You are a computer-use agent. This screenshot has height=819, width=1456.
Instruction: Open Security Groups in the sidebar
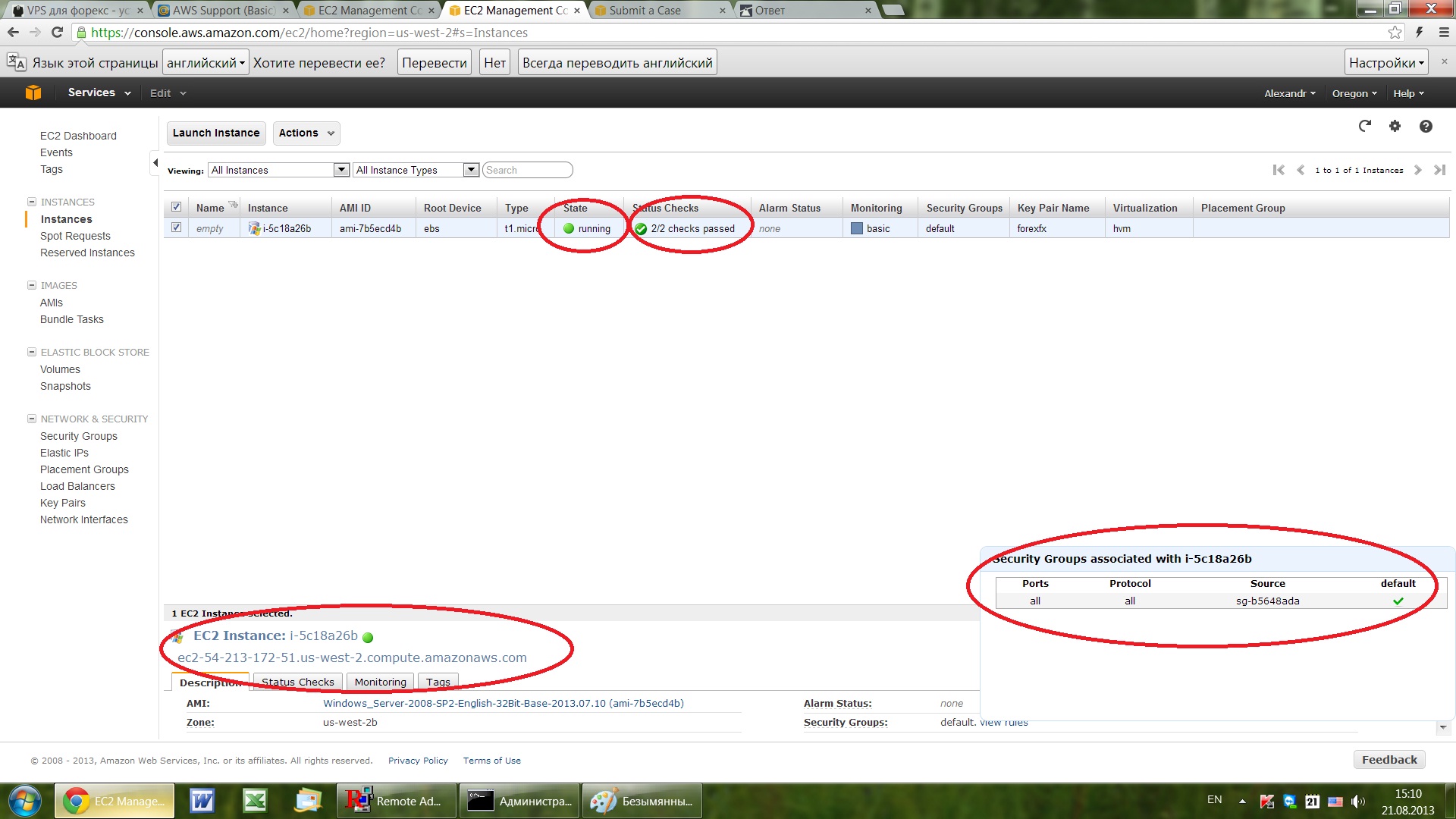(79, 436)
